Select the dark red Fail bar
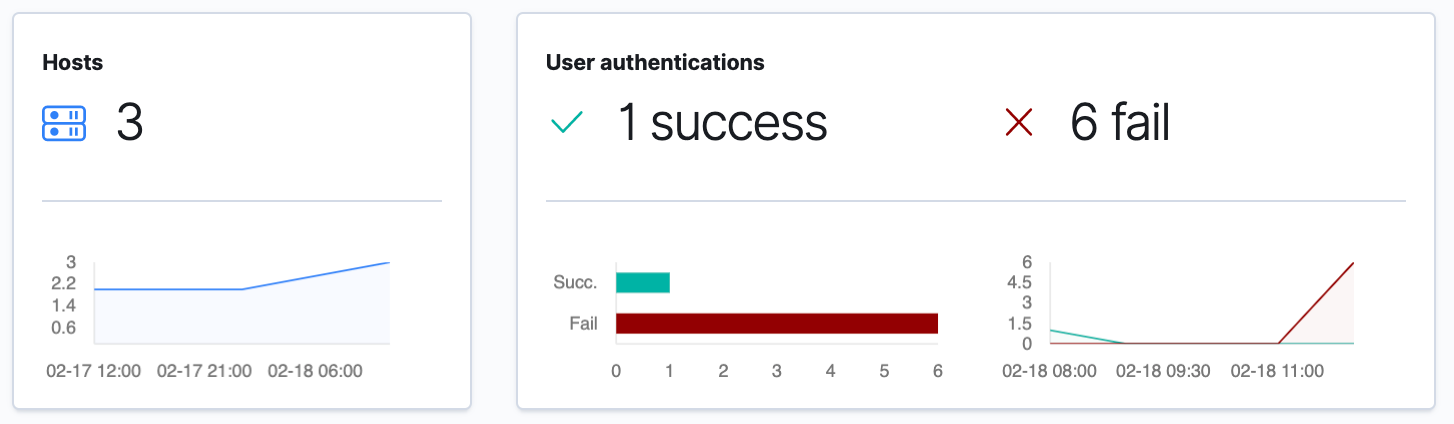The image size is (1454, 424). click(x=777, y=323)
